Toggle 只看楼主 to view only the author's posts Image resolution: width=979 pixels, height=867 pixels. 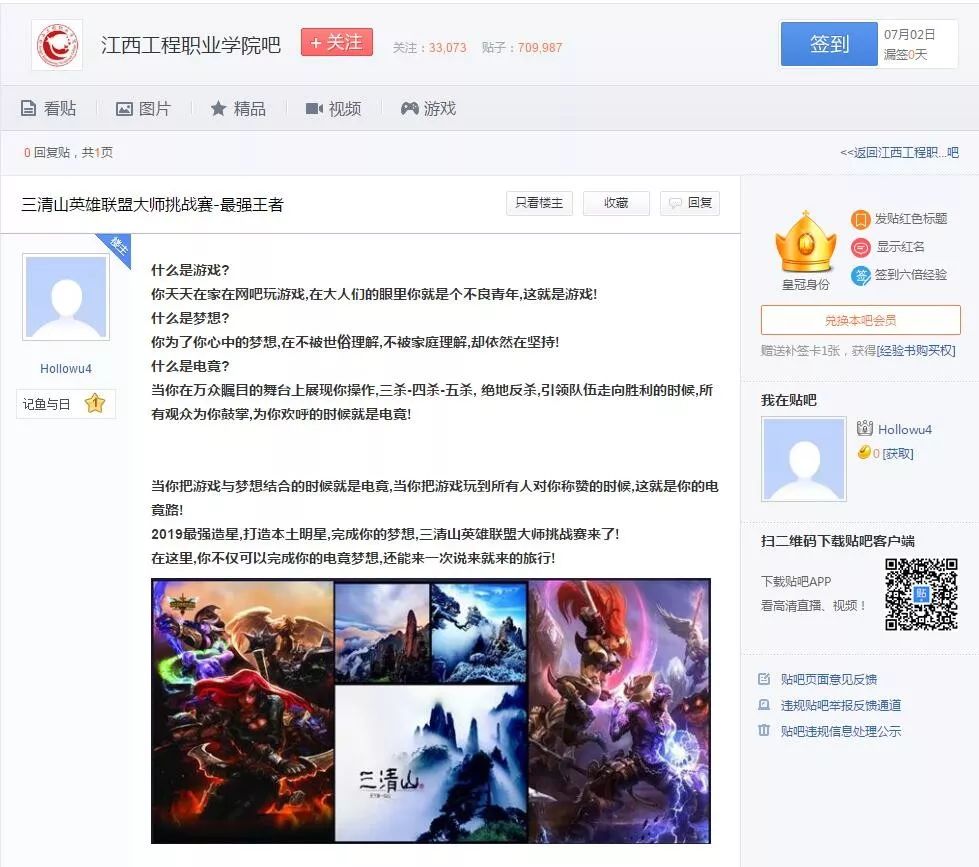click(x=539, y=203)
